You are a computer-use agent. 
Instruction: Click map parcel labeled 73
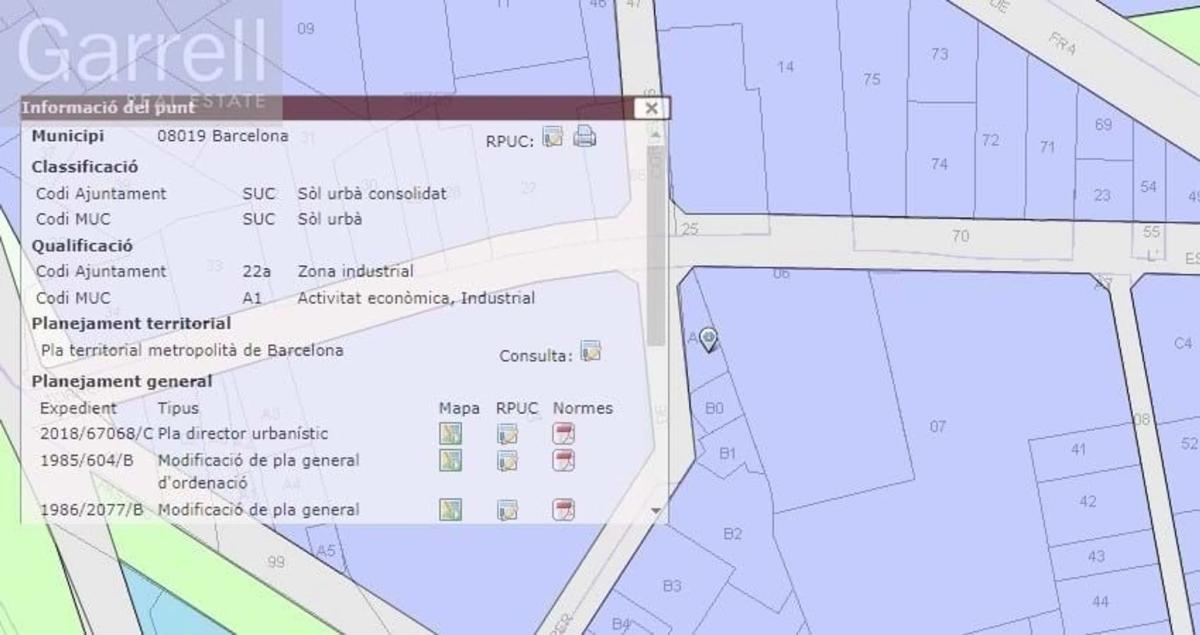click(939, 54)
